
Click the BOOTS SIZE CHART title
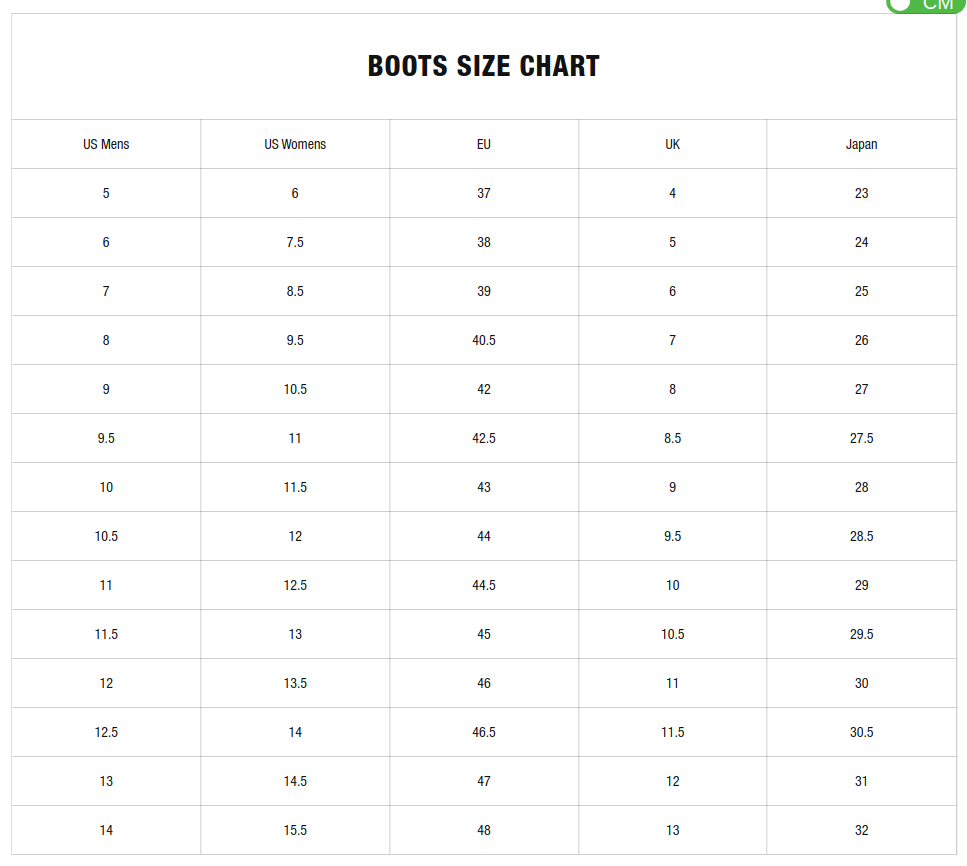tap(484, 66)
